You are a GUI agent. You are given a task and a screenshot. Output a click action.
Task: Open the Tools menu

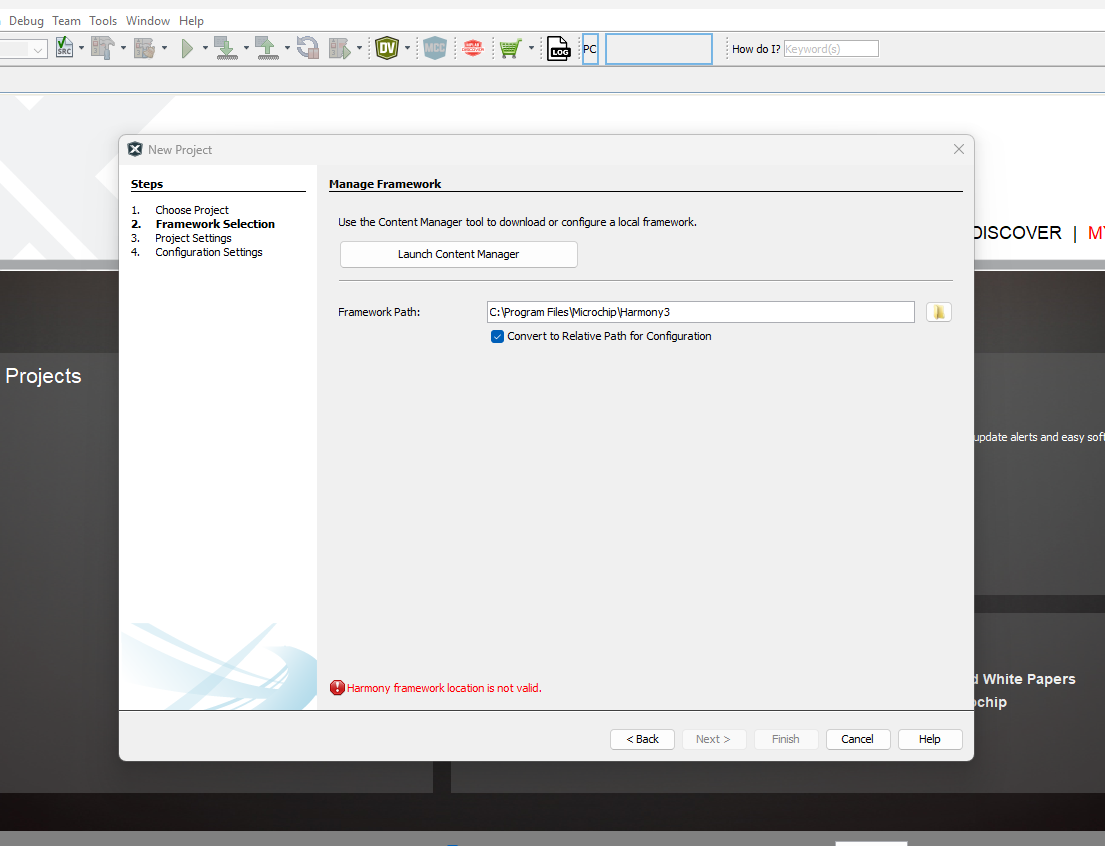(x=103, y=20)
